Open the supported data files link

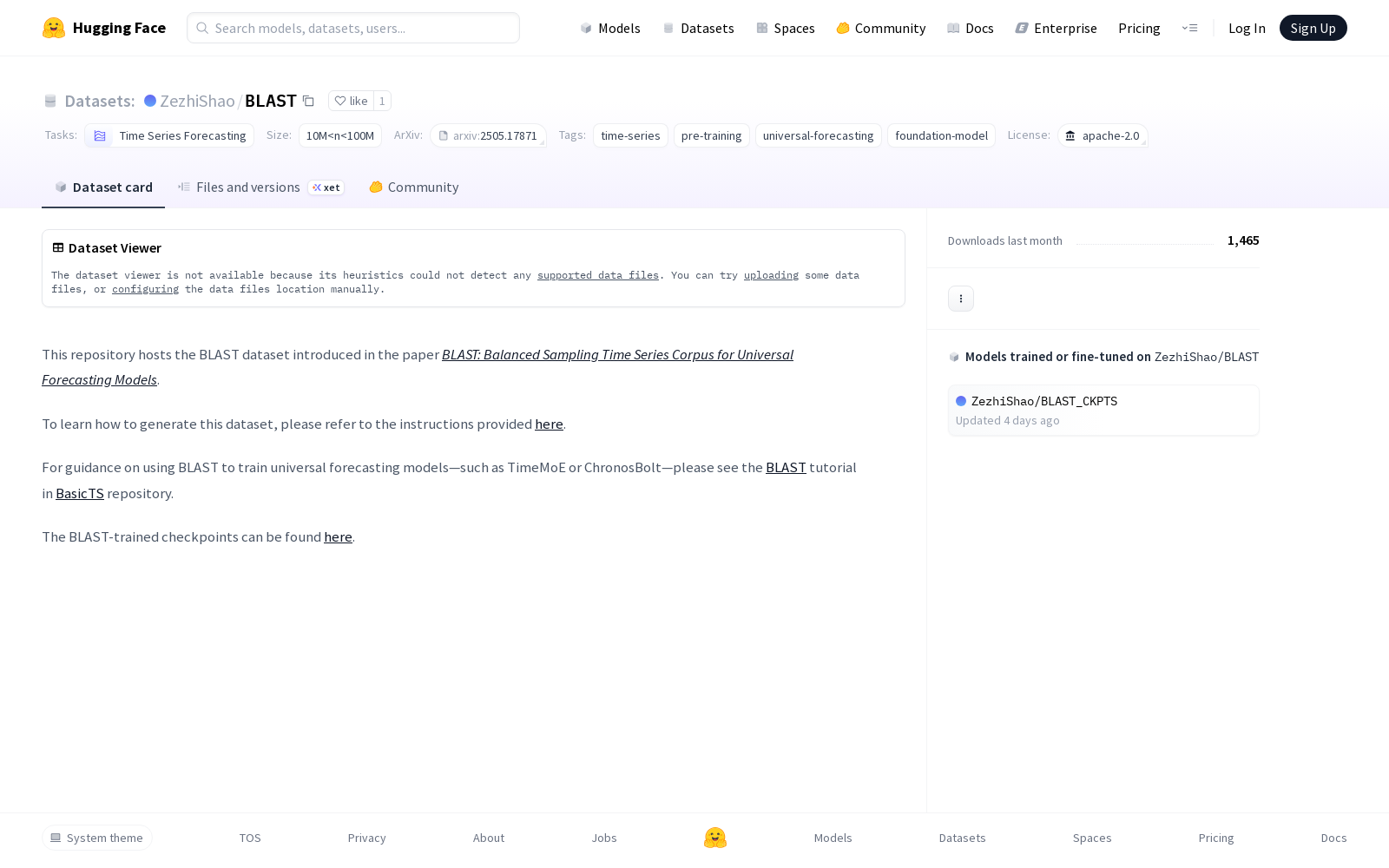[x=598, y=275]
